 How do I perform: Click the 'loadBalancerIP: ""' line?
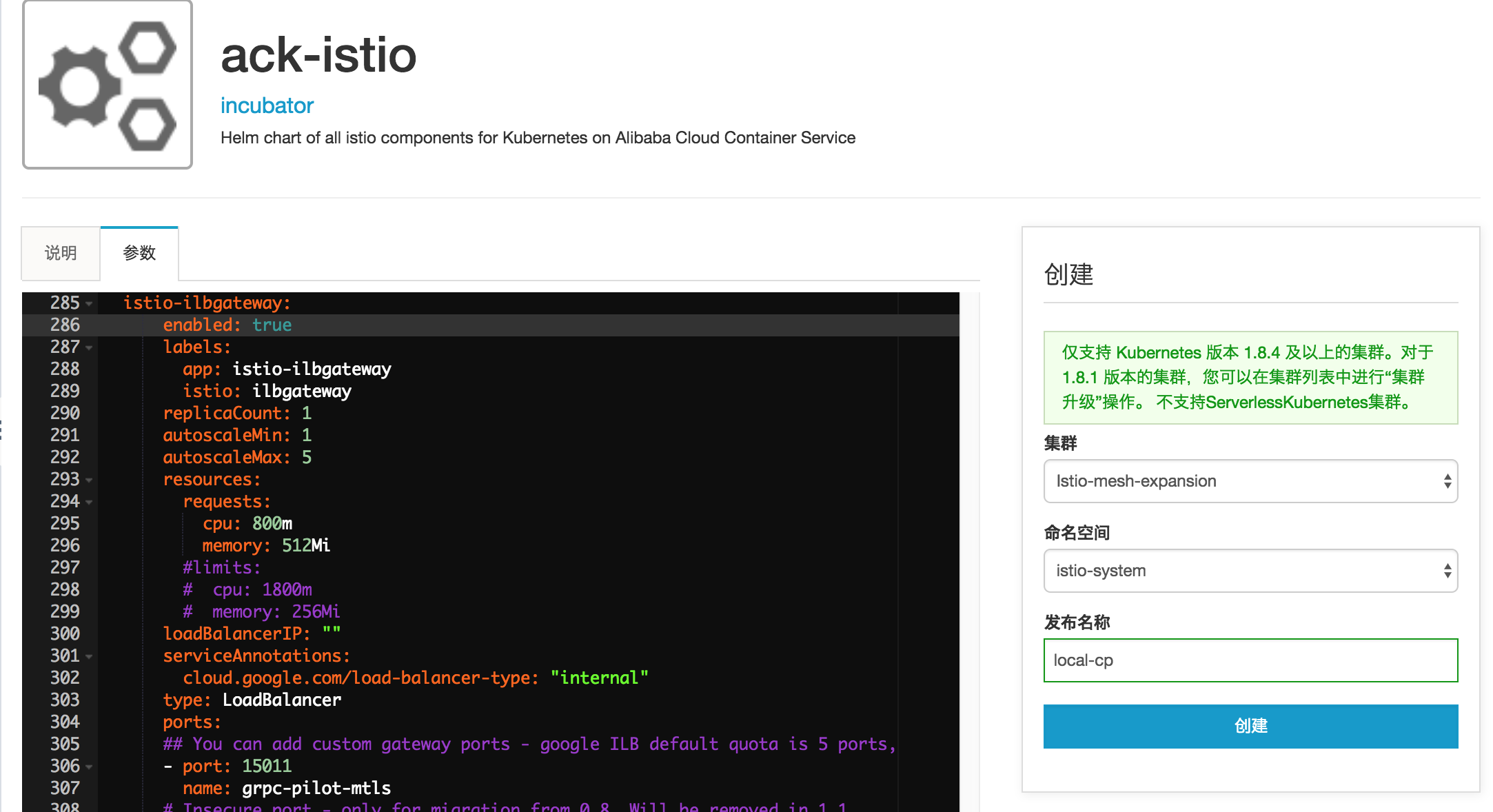click(252, 633)
